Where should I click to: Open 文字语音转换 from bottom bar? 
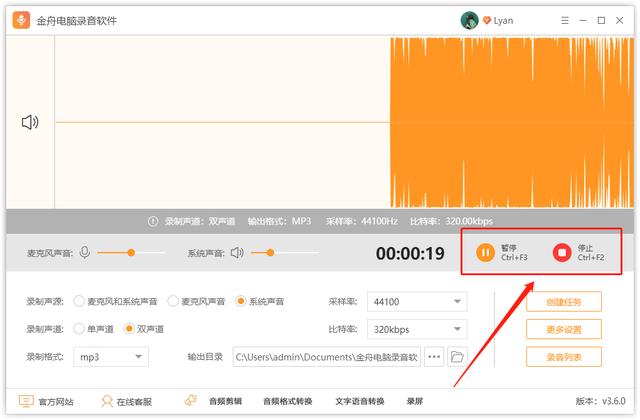pyautogui.click(x=360, y=401)
